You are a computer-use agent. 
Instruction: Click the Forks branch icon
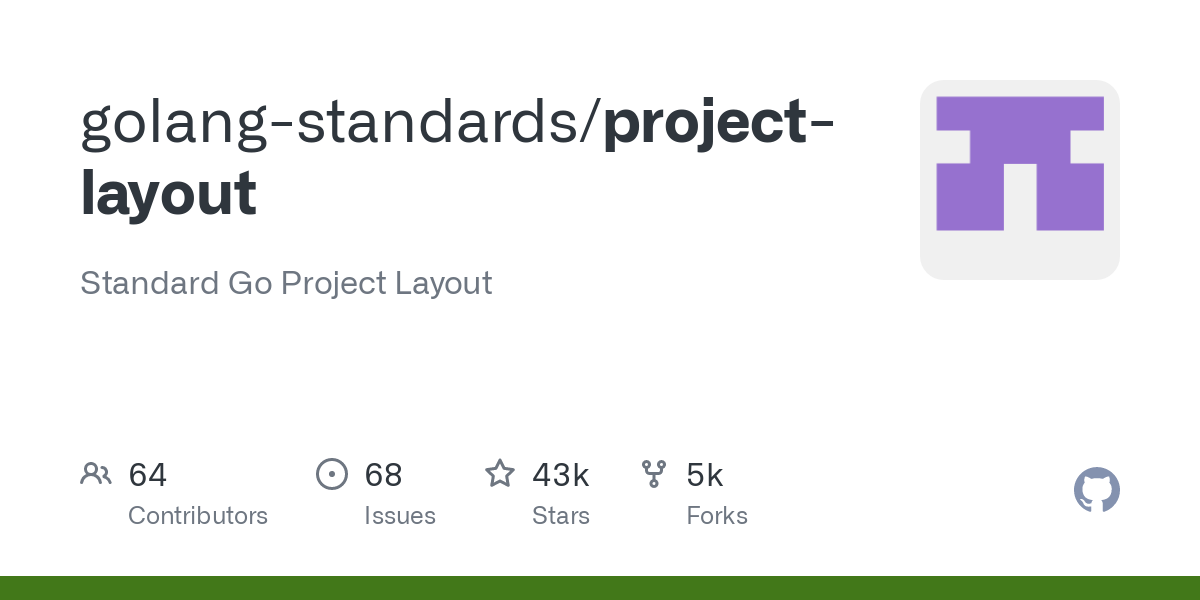pos(654,474)
